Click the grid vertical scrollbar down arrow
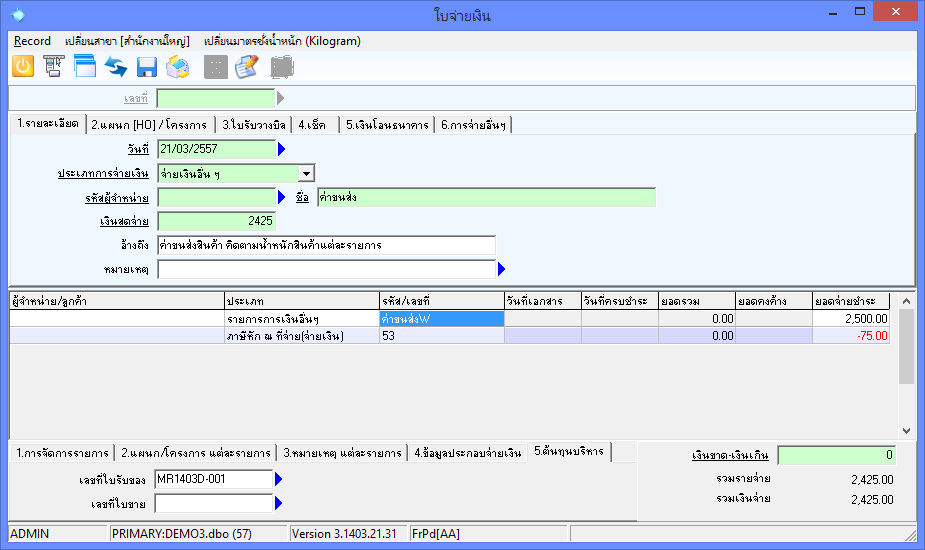The height and width of the screenshot is (550, 925). tap(906, 430)
